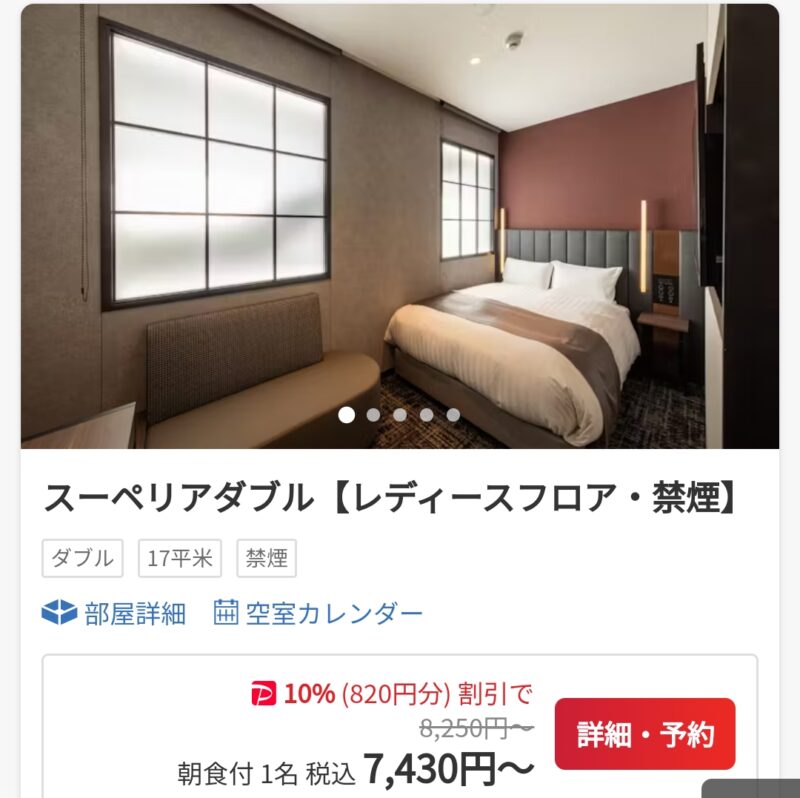Click the vacancy calendar icon
Screen dimensions: 800x798
pyautogui.click(x=226, y=612)
